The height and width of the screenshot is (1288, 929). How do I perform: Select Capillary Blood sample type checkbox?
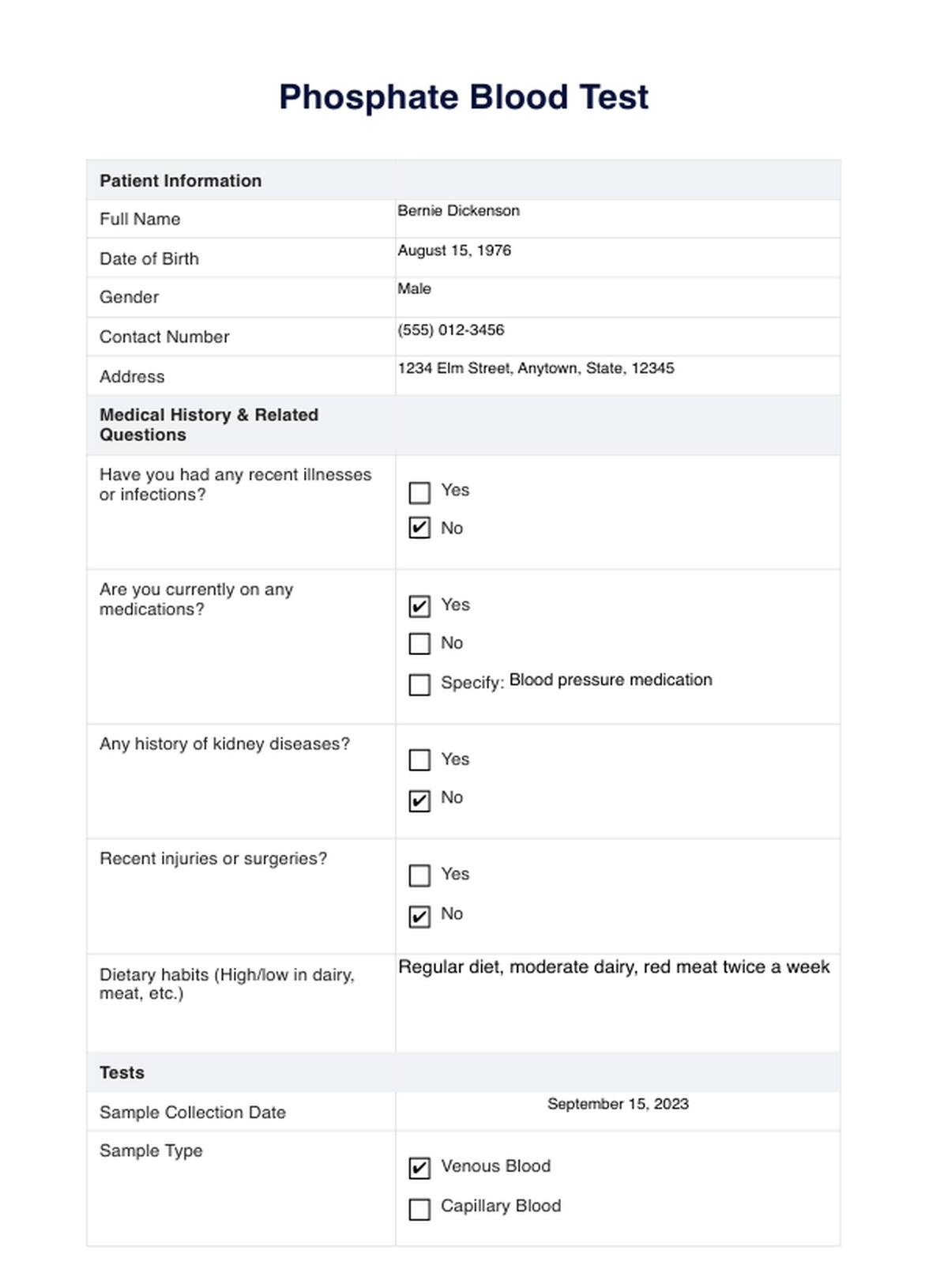tap(419, 1209)
